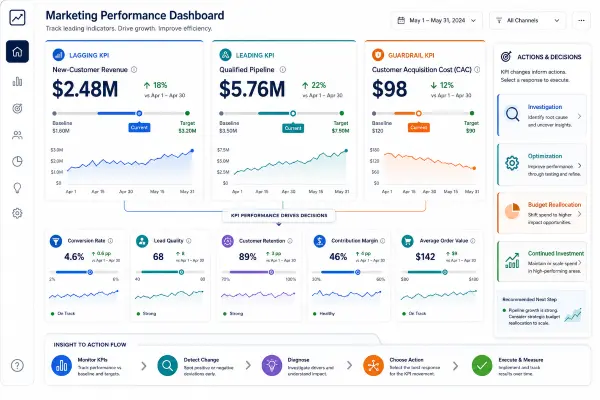Click the $2.48M revenue value
The width and height of the screenshot is (600, 400).
pyautogui.click(x=85, y=89)
